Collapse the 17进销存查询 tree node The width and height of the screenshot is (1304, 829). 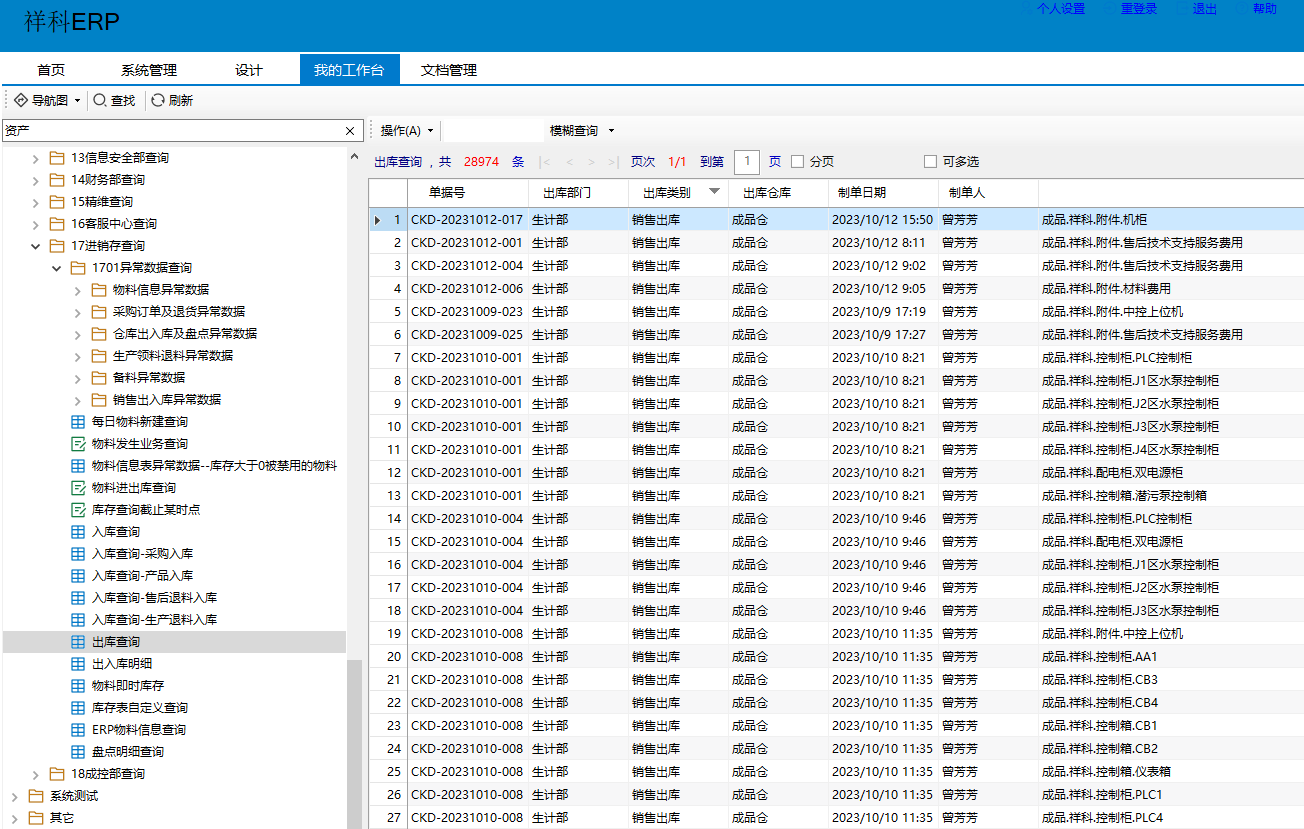click(36, 246)
